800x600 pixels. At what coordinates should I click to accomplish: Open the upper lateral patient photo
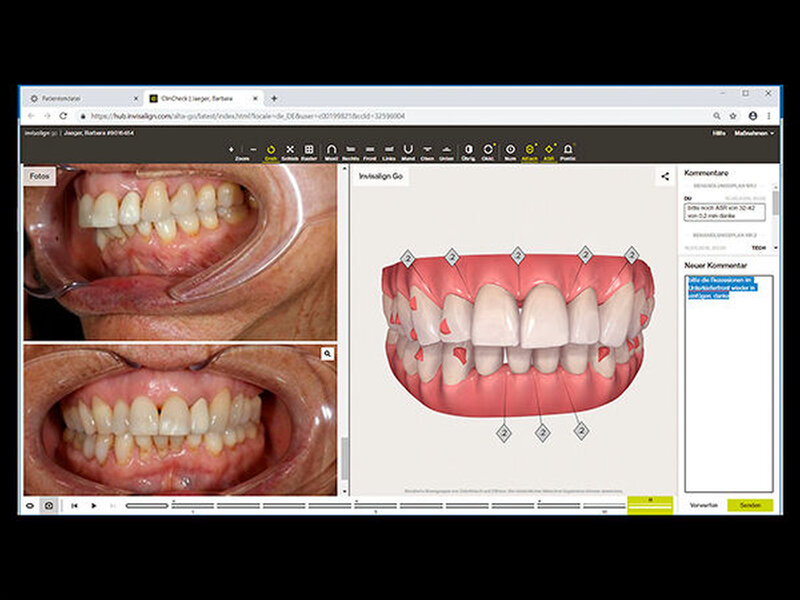click(180, 252)
